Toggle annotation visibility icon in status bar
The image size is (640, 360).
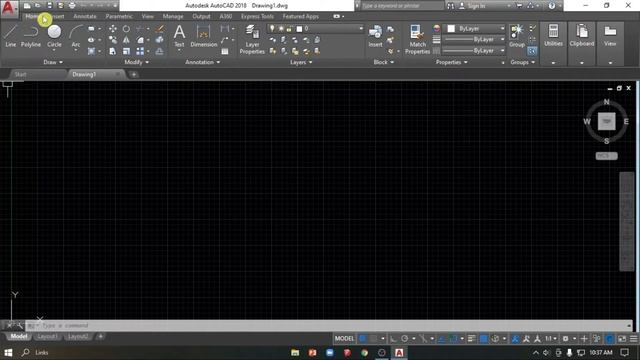[515, 338]
